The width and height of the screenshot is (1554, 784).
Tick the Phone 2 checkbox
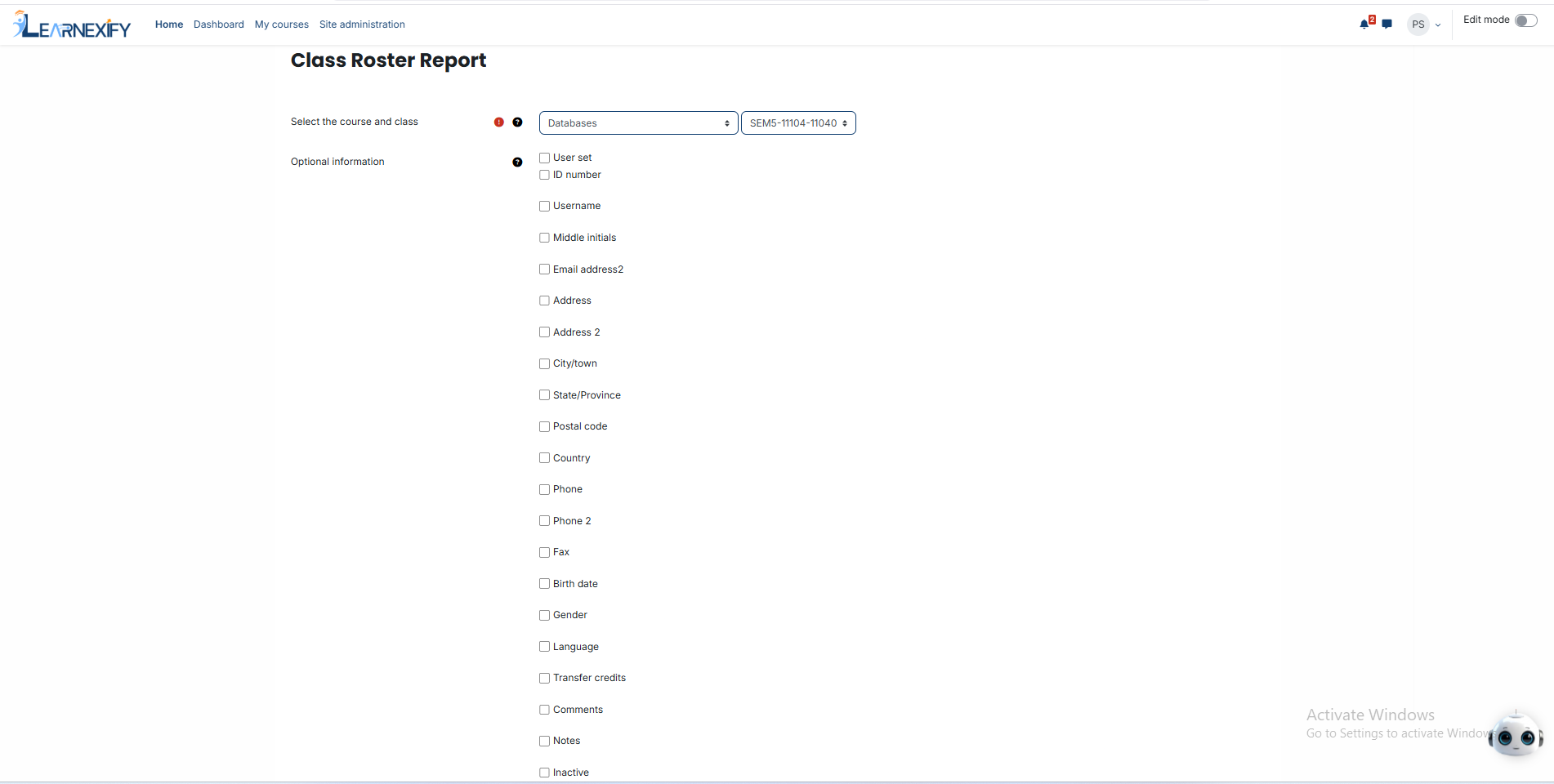click(544, 520)
